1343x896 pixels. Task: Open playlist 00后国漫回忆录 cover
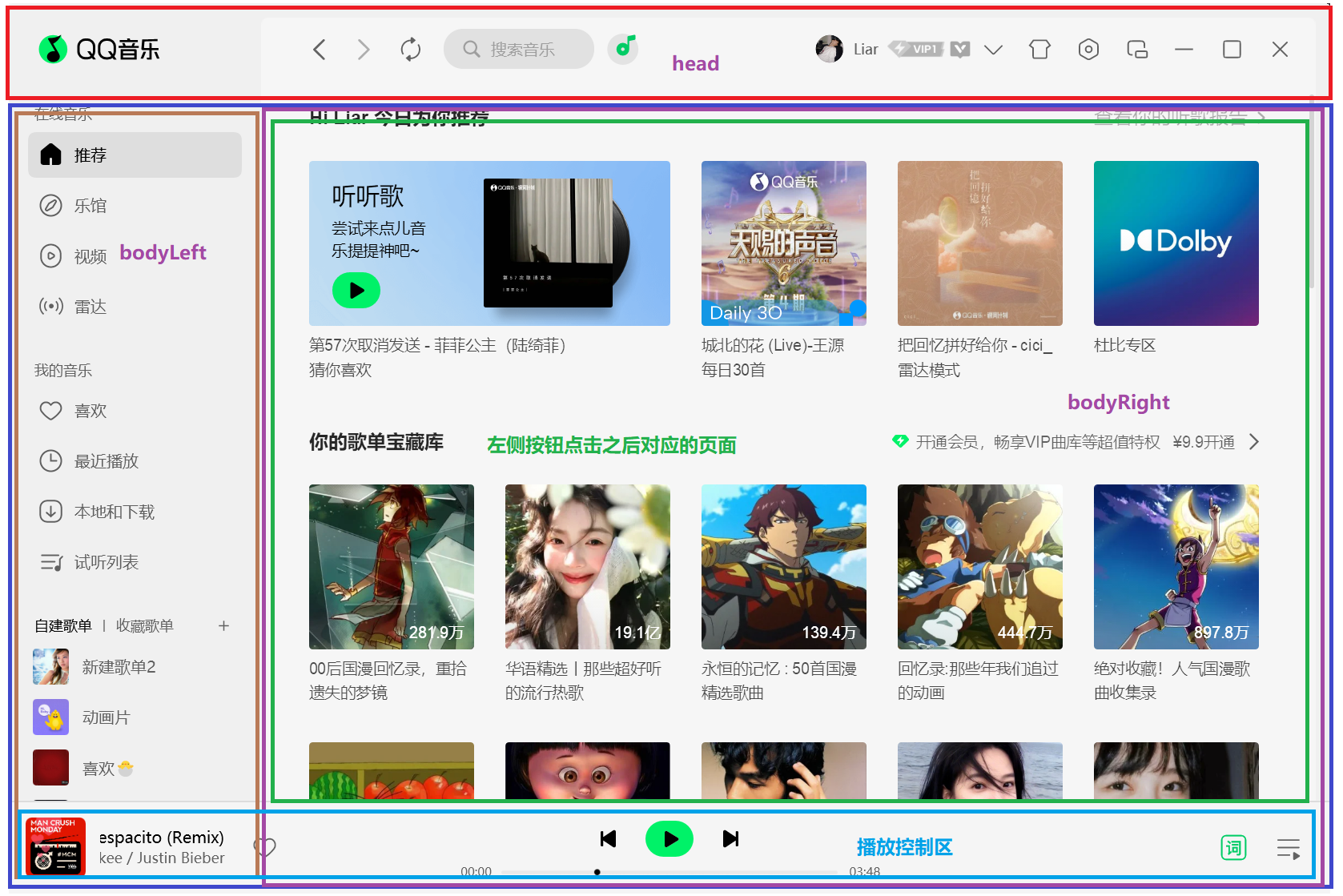coord(392,567)
